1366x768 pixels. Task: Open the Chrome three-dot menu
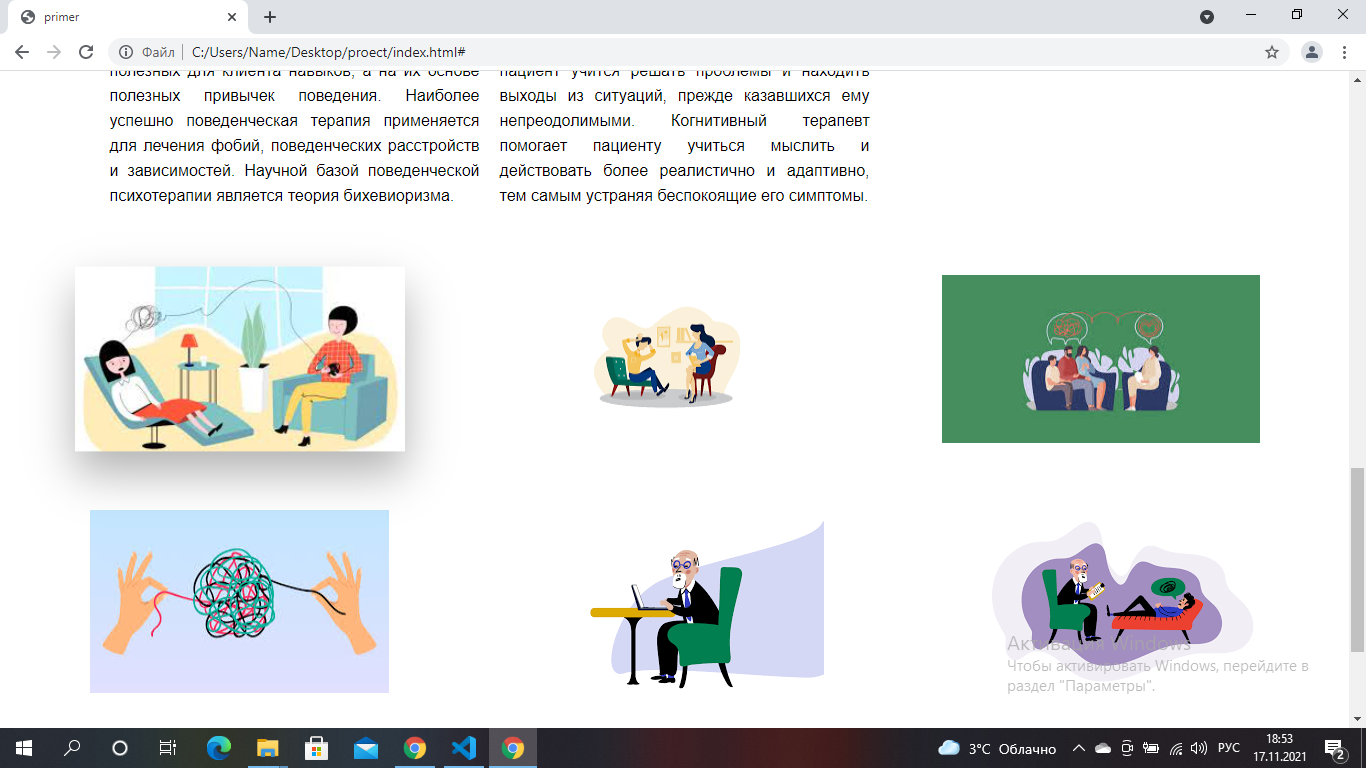[x=1344, y=52]
